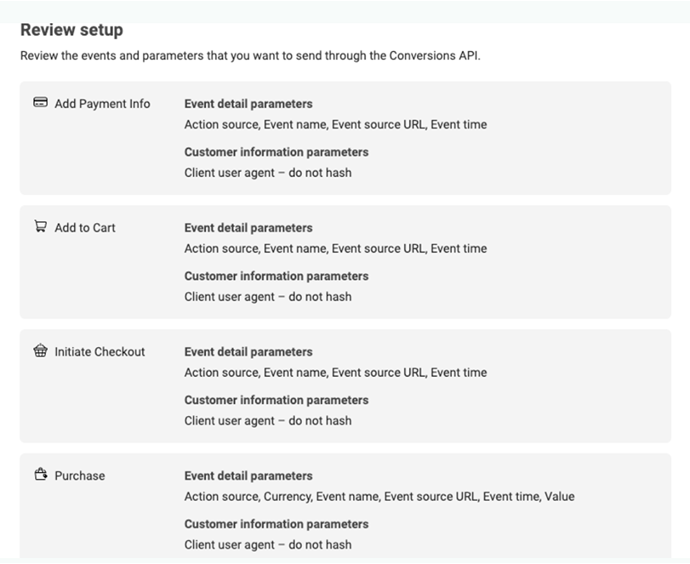Click Purchase parameter list with Currency and Value
The width and height of the screenshot is (690, 564).
[379, 497]
